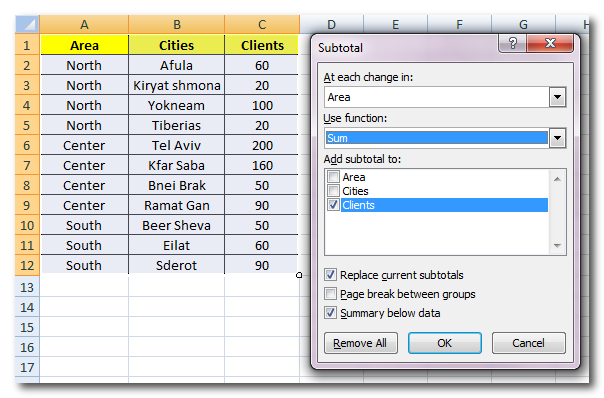Screen dimensions: 604x398
Task: Click the 100 clients cell
Action: pyautogui.click(x=262, y=105)
